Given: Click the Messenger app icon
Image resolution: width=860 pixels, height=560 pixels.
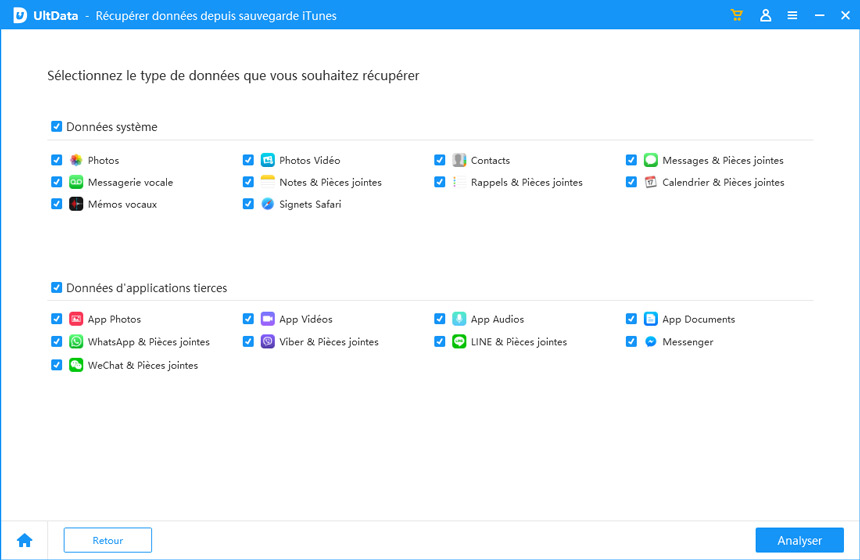Looking at the screenshot, I should click(x=651, y=342).
